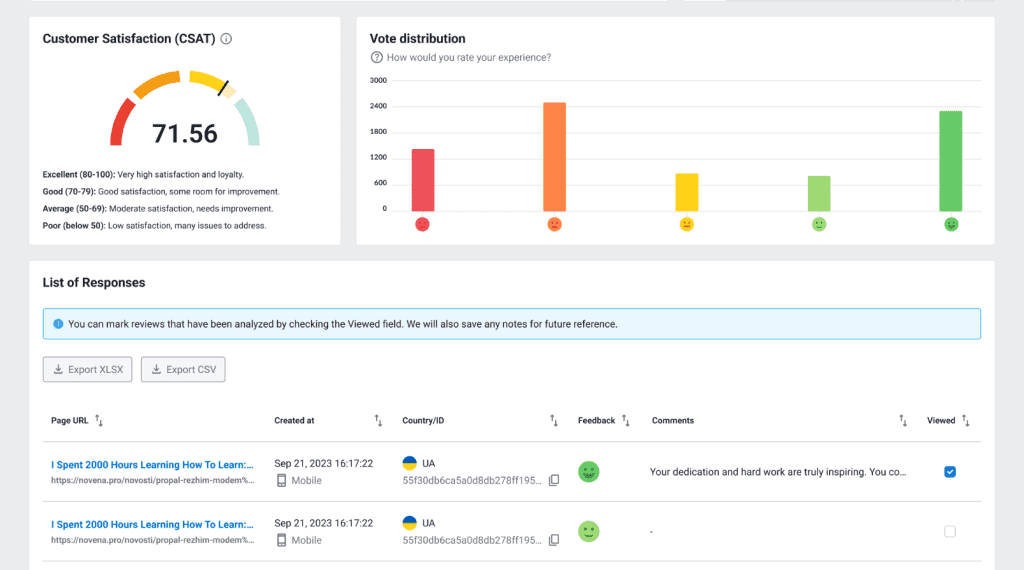Click the second row's Mobile device icon
The height and width of the screenshot is (570, 1024).
point(281,540)
